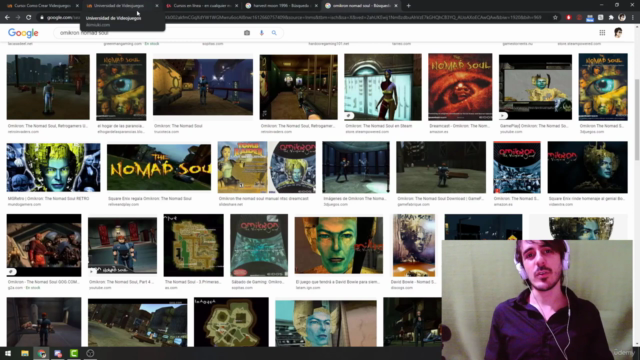This screenshot has height=360, width=640.
Task: Follow the 'youtube.com' source under Part 4
Action: pos(100,288)
